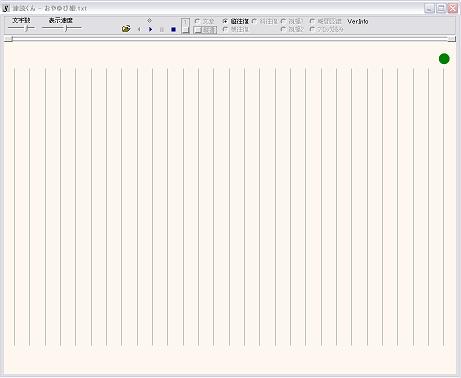Select the lower radio in the fourth column
461x378 pixels.
pos(292,29)
